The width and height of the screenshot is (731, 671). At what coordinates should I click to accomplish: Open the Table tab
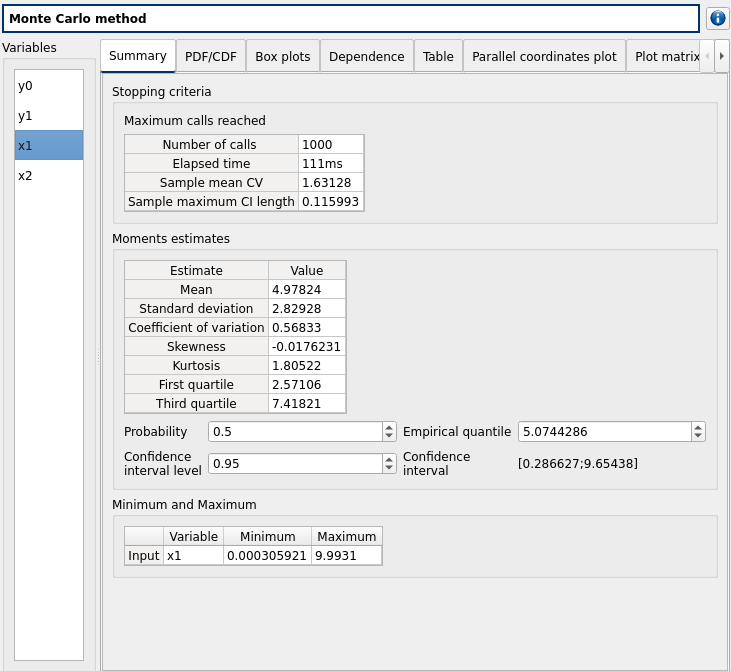click(438, 56)
